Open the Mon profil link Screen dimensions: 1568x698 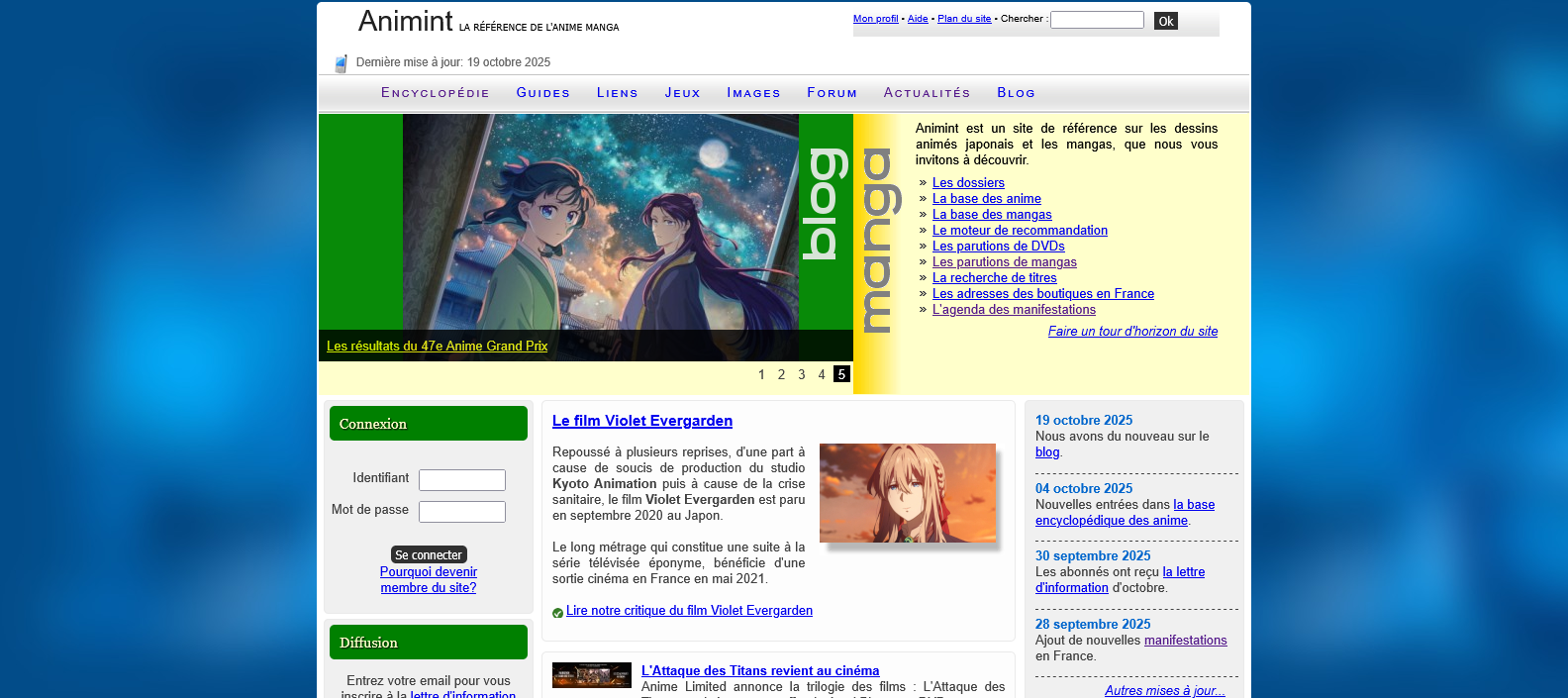tap(875, 19)
